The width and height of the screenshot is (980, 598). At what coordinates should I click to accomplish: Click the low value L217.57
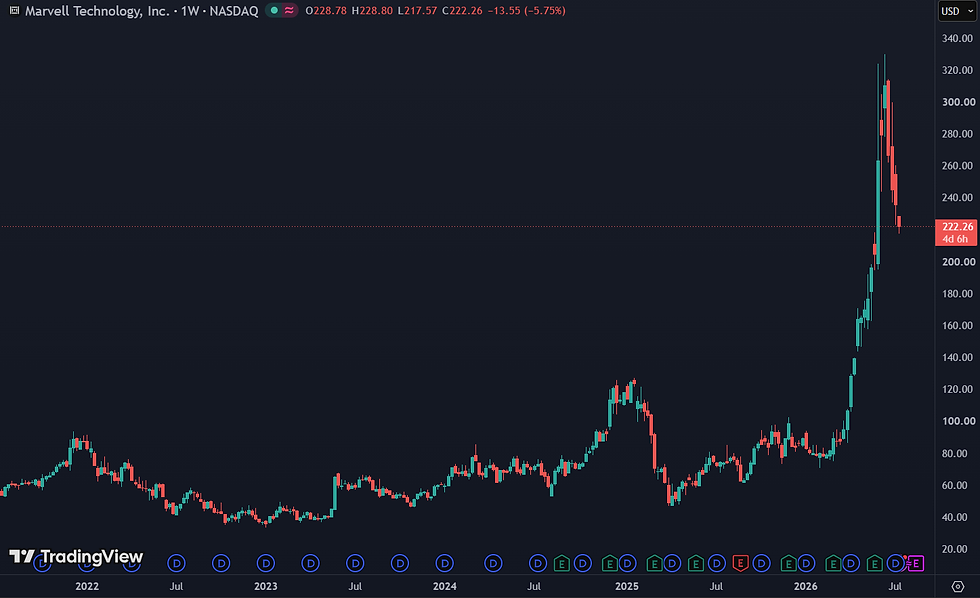click(x=417, y=11)
